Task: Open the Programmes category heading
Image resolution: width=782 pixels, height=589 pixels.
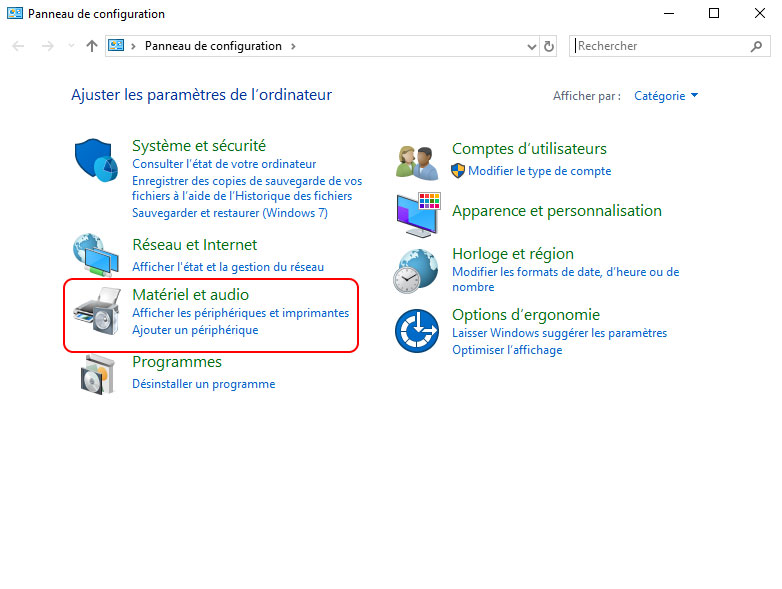Action: click(177, 362)
